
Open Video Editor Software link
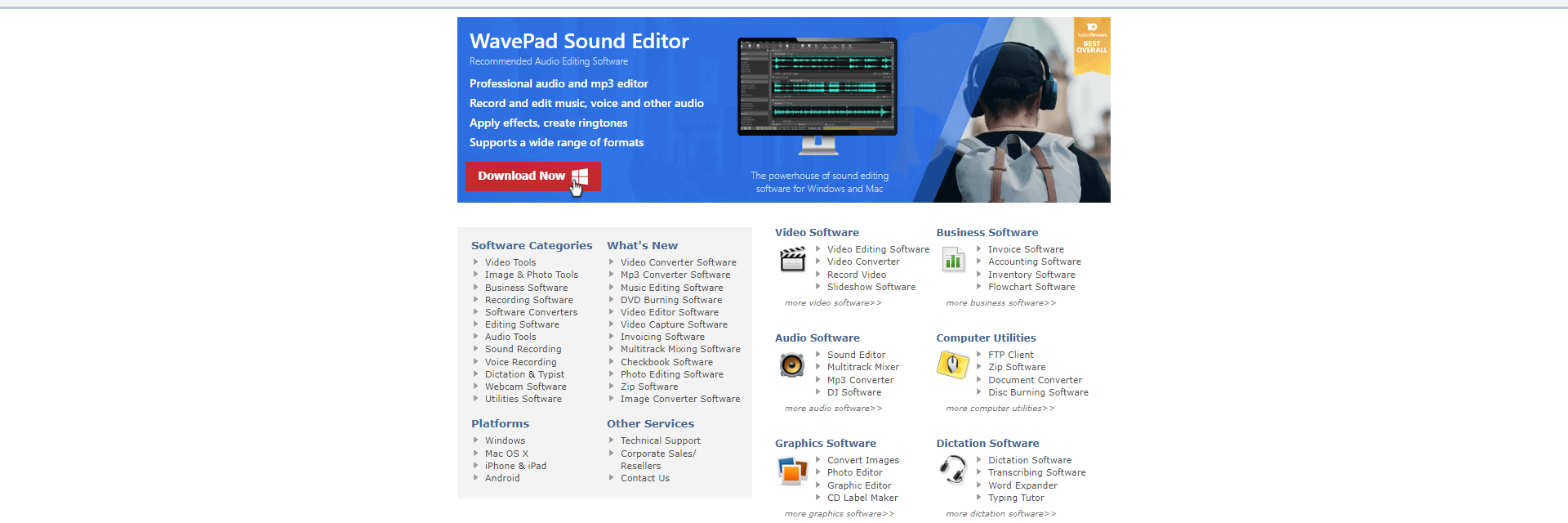[x=670, y=312]
